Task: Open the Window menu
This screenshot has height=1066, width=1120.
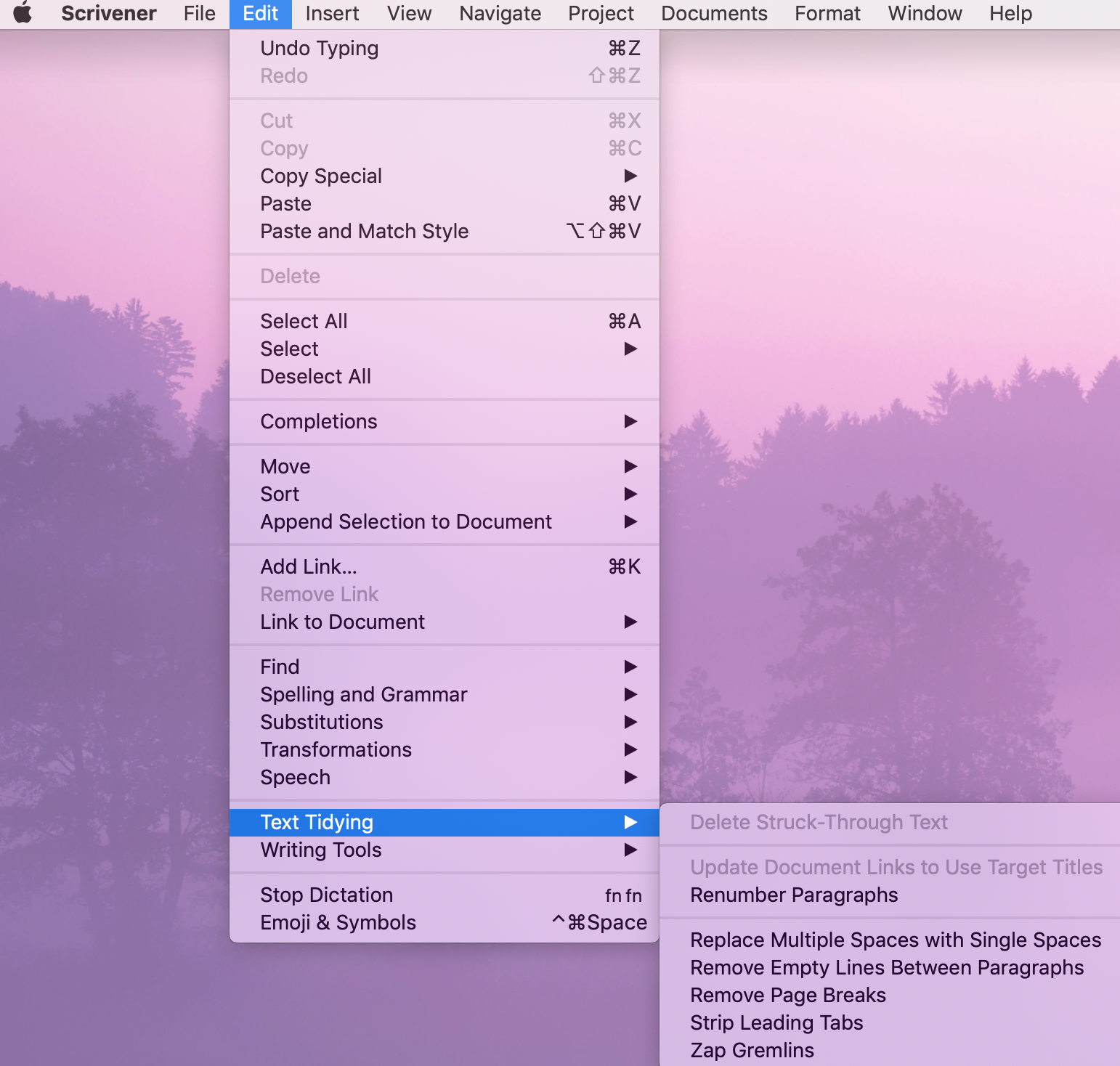Action: coord(925,13)
